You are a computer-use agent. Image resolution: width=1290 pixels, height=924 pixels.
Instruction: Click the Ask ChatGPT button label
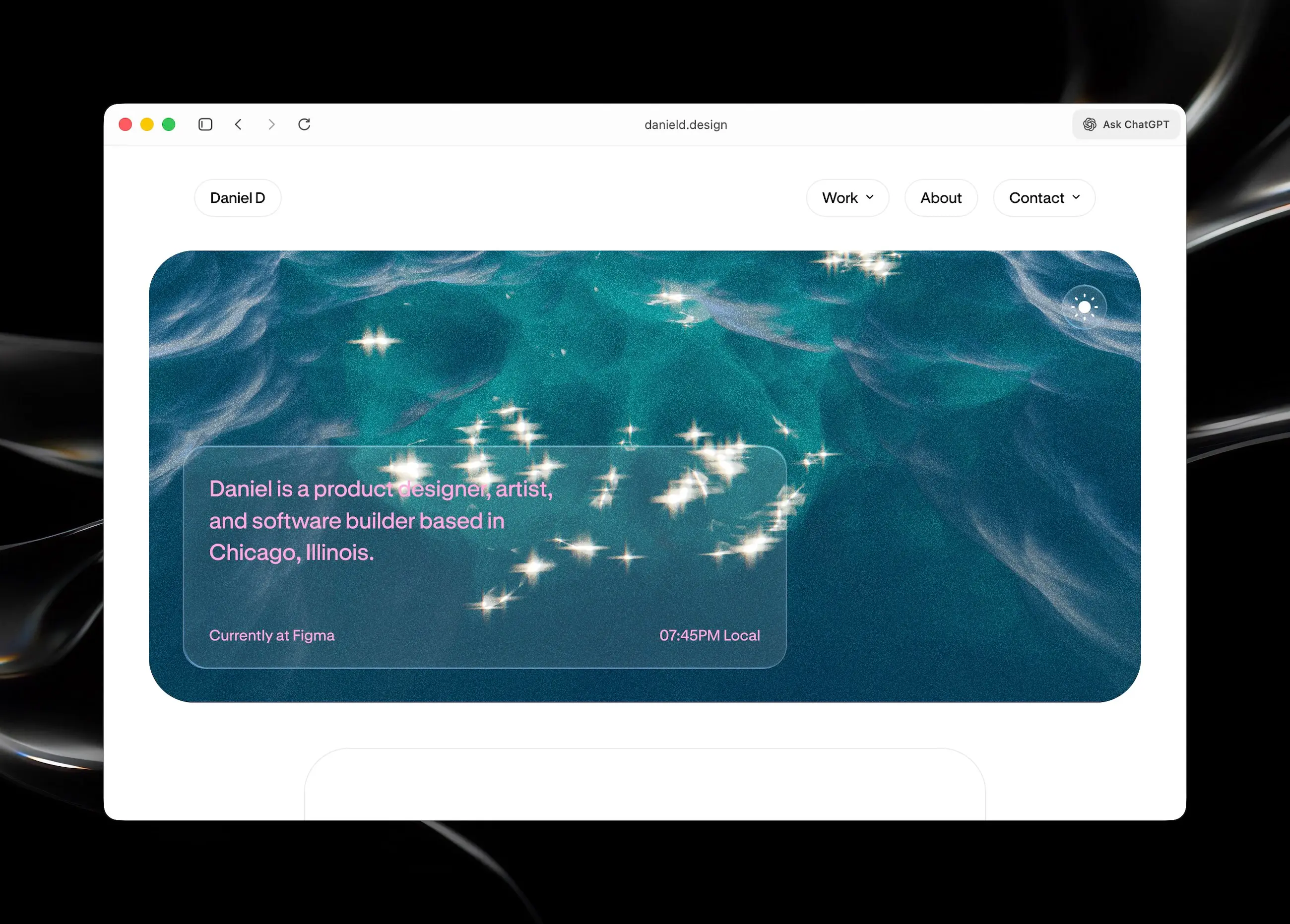pyautogui.click(x=1135, y=124)
